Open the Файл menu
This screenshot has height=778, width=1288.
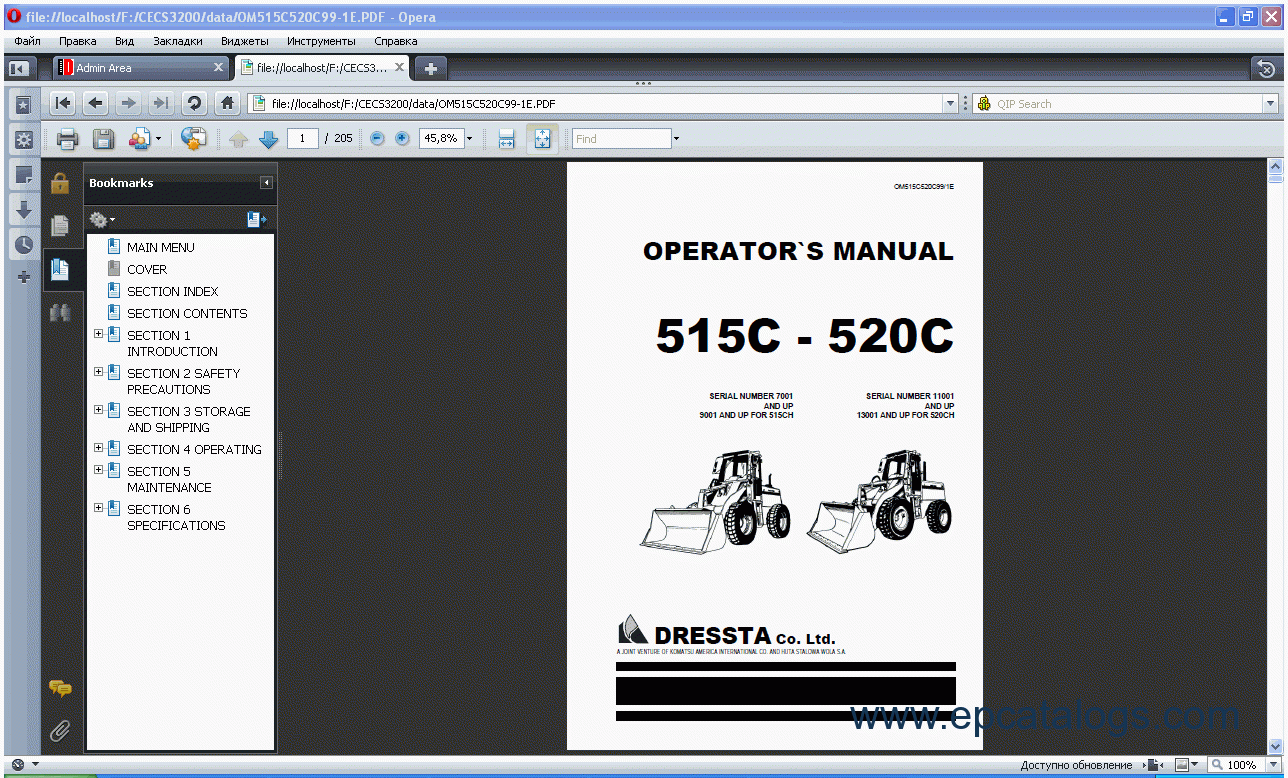tap(27, 41)
